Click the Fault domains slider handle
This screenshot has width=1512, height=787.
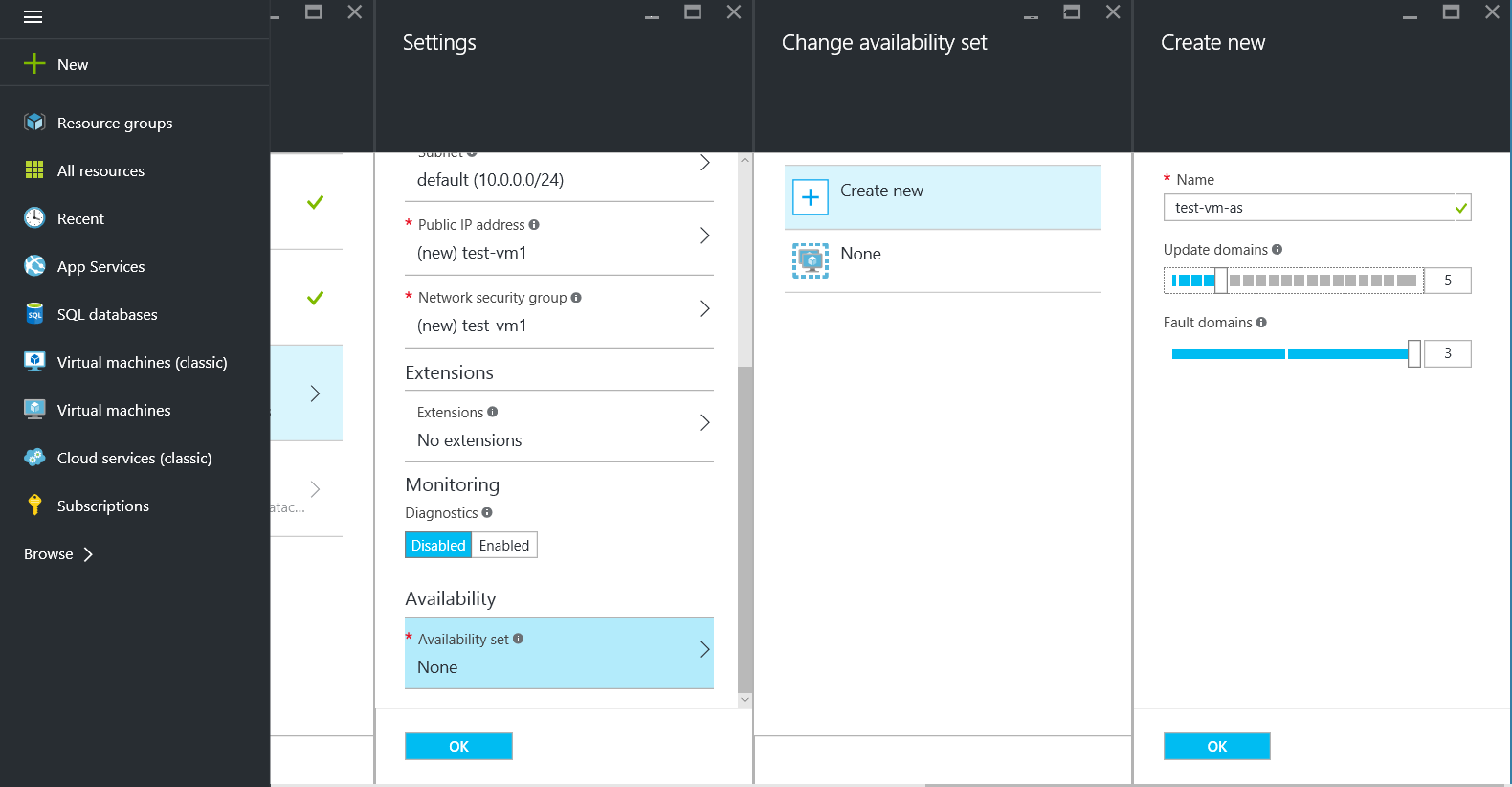coord(1414,353)
